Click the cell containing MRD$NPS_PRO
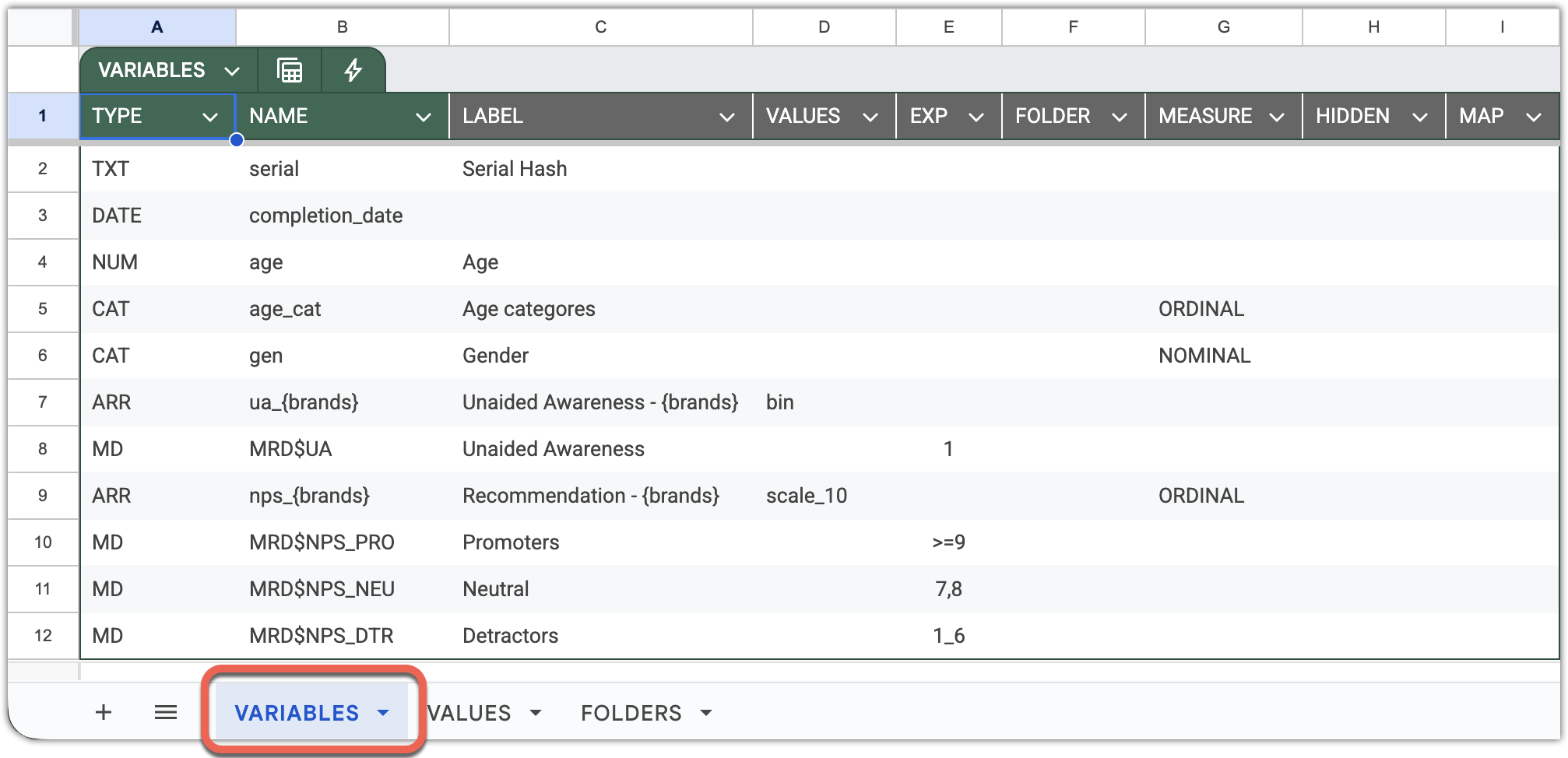 [322, 542]
